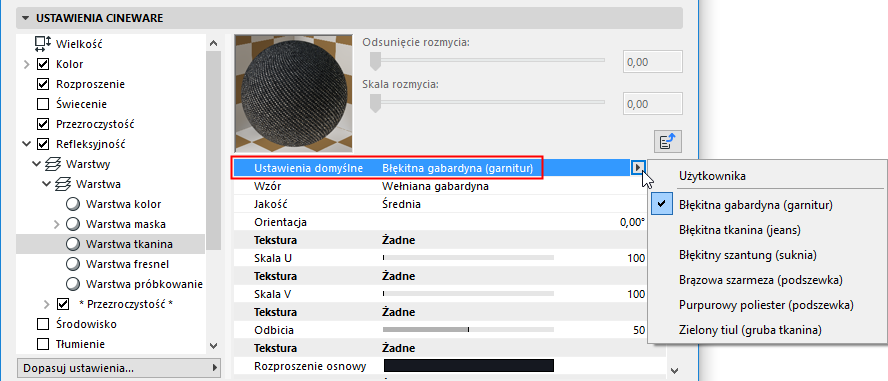Toggle the * Przezroczystość * layer checkbox
Viewport: 888px width, 381px height.
pos(63,304)
